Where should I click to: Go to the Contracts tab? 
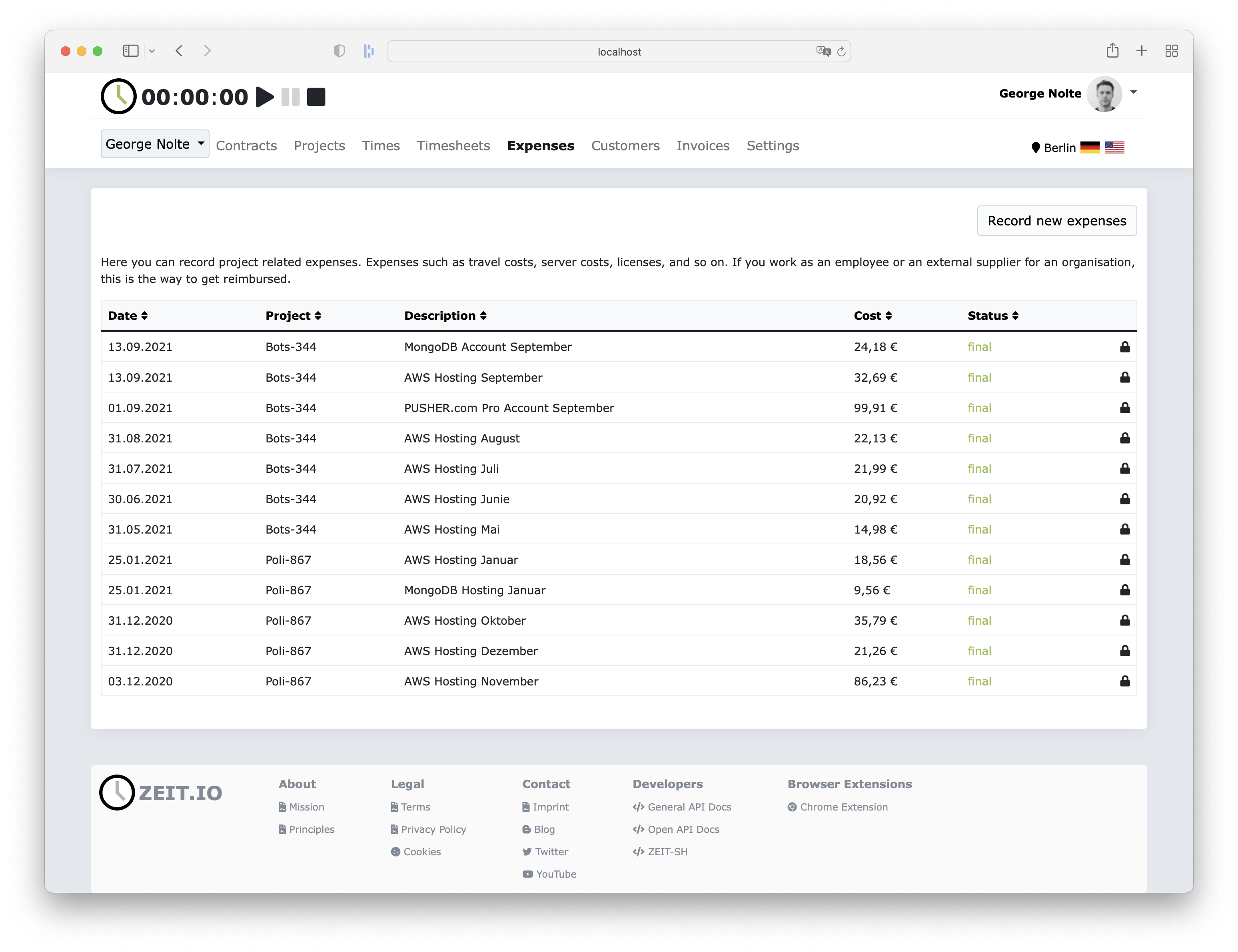coord(247,145)
